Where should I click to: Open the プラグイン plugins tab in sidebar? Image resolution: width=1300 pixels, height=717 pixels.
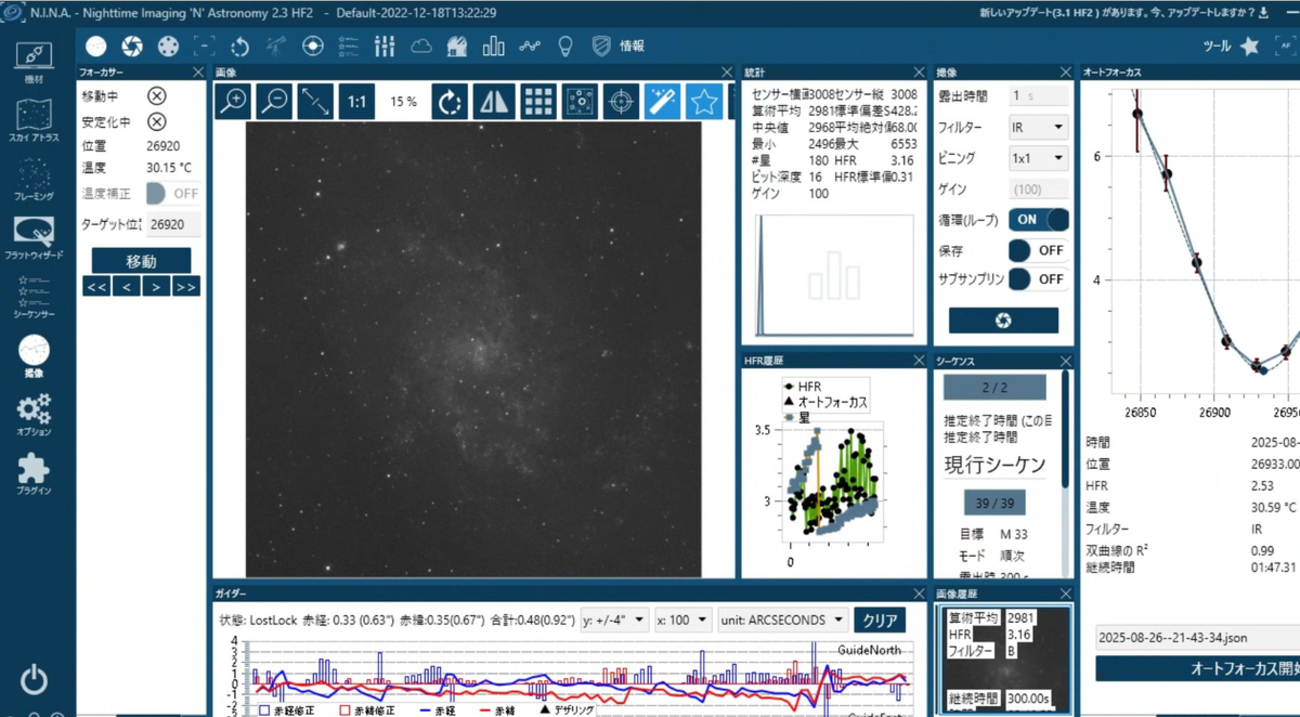pyautogui.click(x=34, y=473)
